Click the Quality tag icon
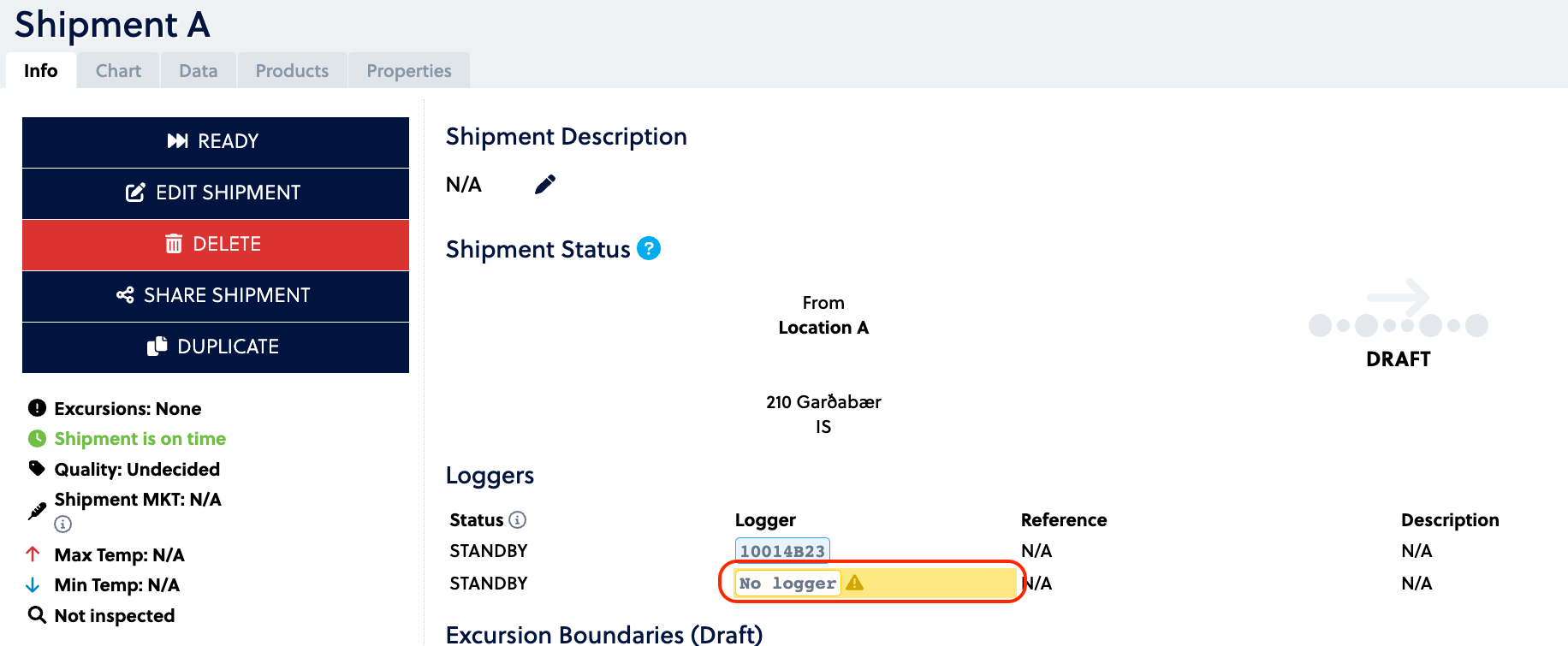The height and width of the screenshot is (646, 1568). pyautogui.click(x=37, y=469)
